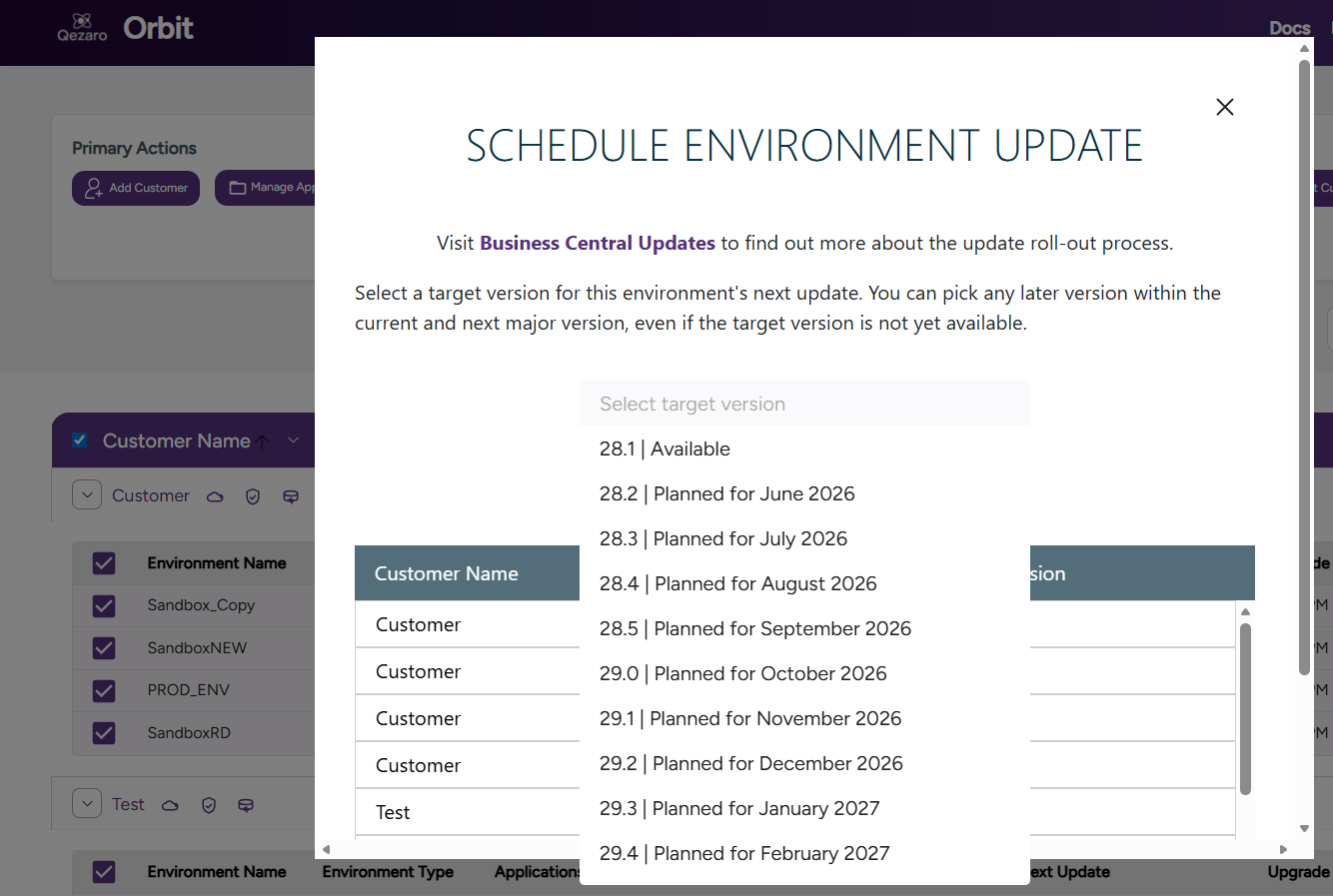Click the monitor icon beside Customer

click(291, 496)
